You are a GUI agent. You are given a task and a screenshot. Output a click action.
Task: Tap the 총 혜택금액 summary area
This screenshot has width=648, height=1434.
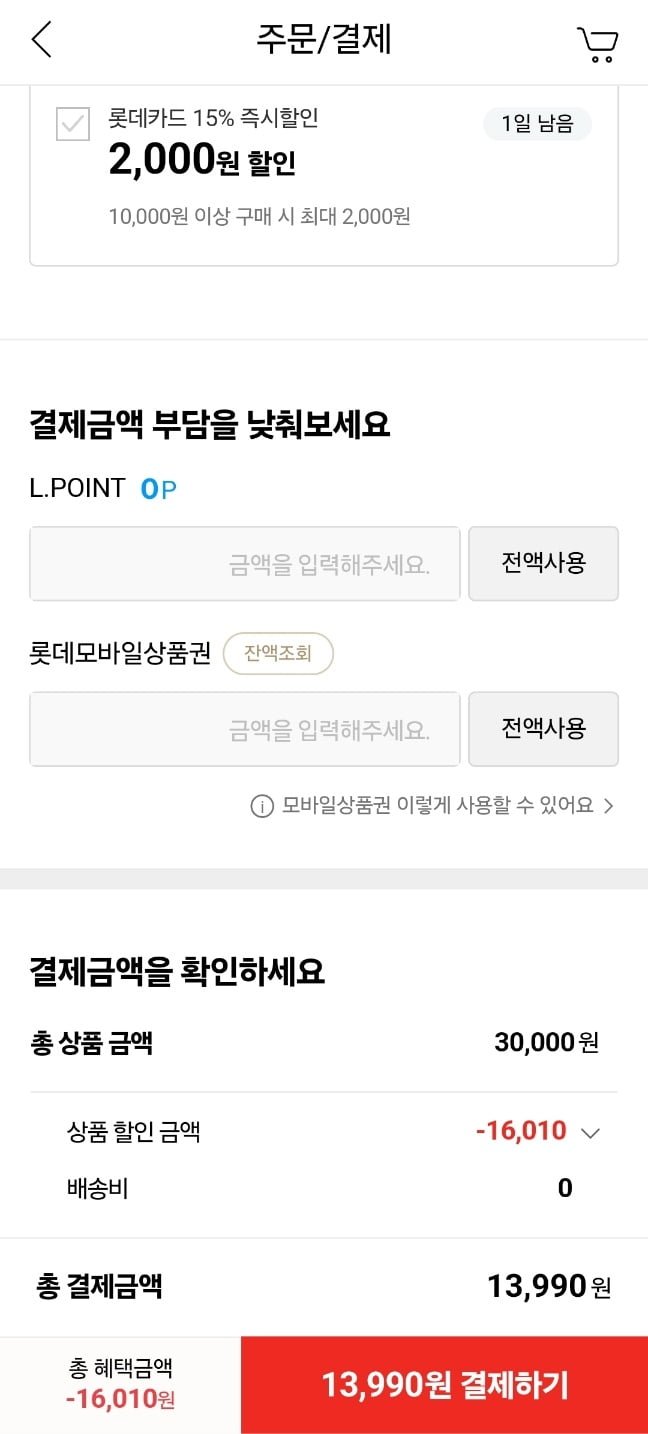(120, 1385)
